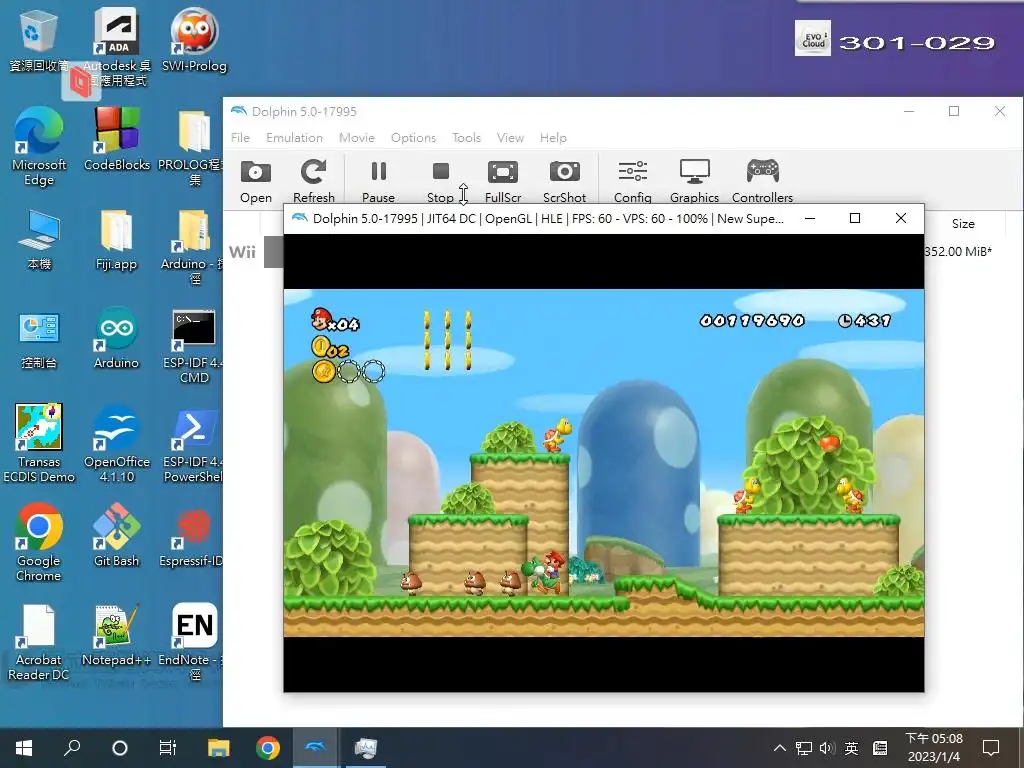Screen dimensions: 1024x768
Task: Select the Notepad++ desktop icon
Action: tap(116, 635)
